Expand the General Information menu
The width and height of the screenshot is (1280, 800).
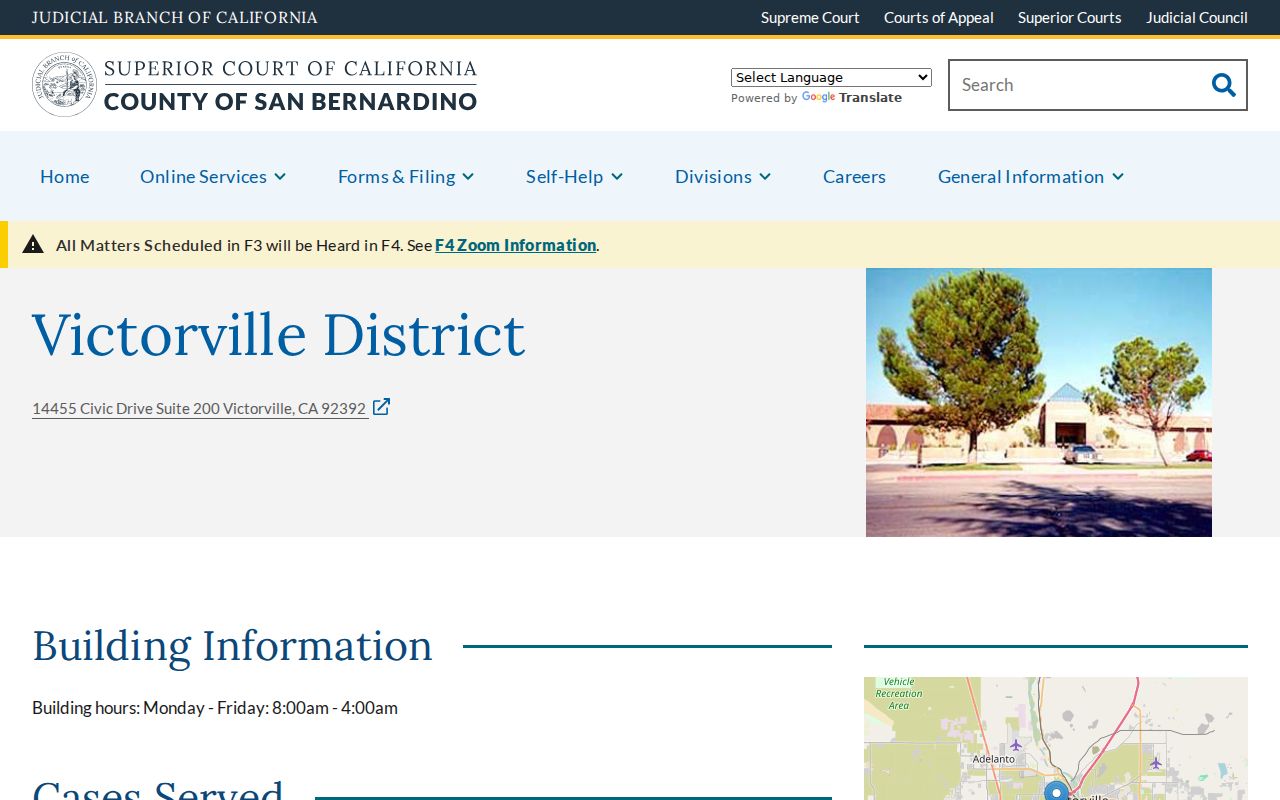[x=1031, y=176]
